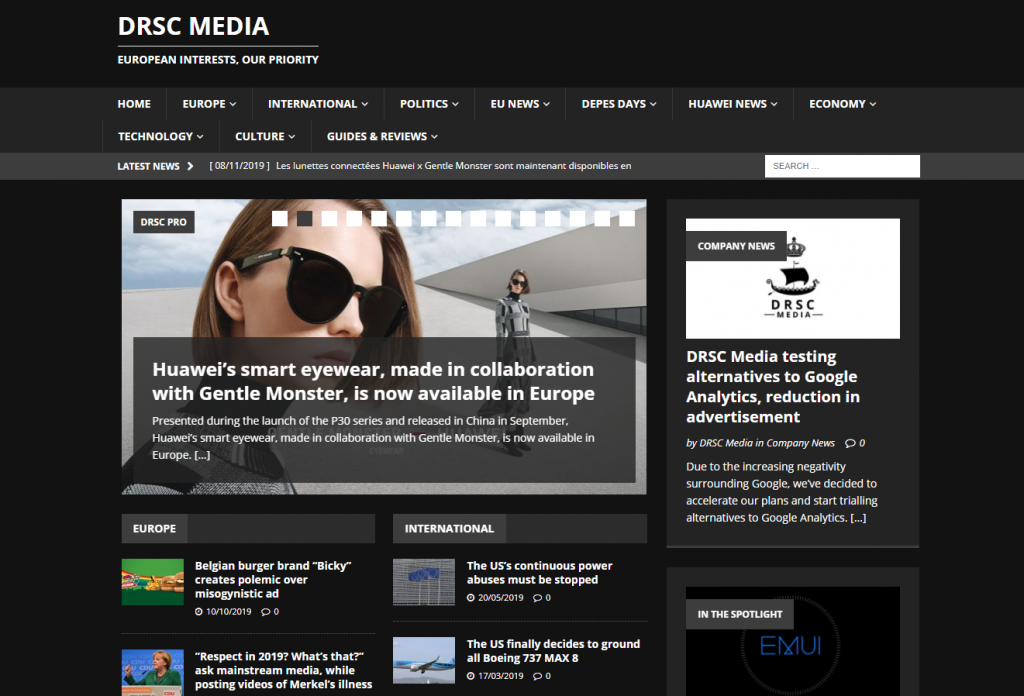
Task: Expand the Culture dropdown chevron
Action: tap(291, 137)
